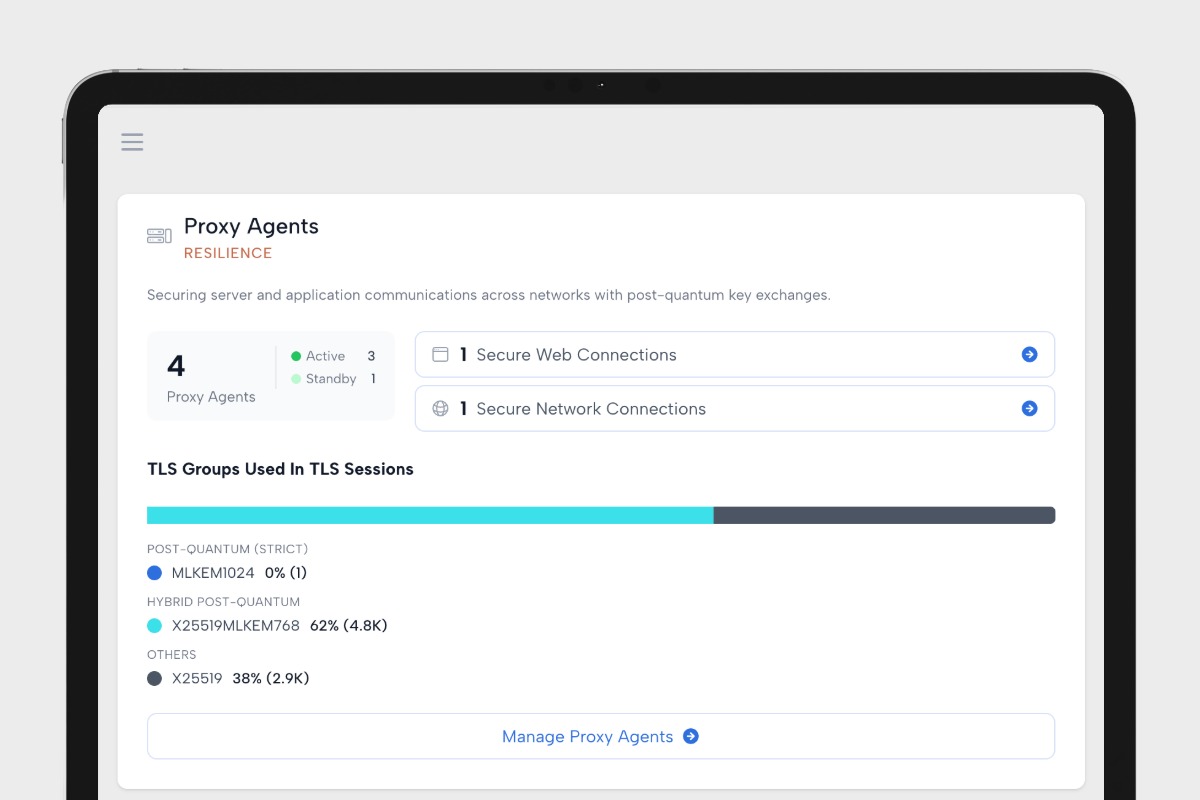
Task: Click the 'OTHERS' label
Action: [x=172, y=655]
